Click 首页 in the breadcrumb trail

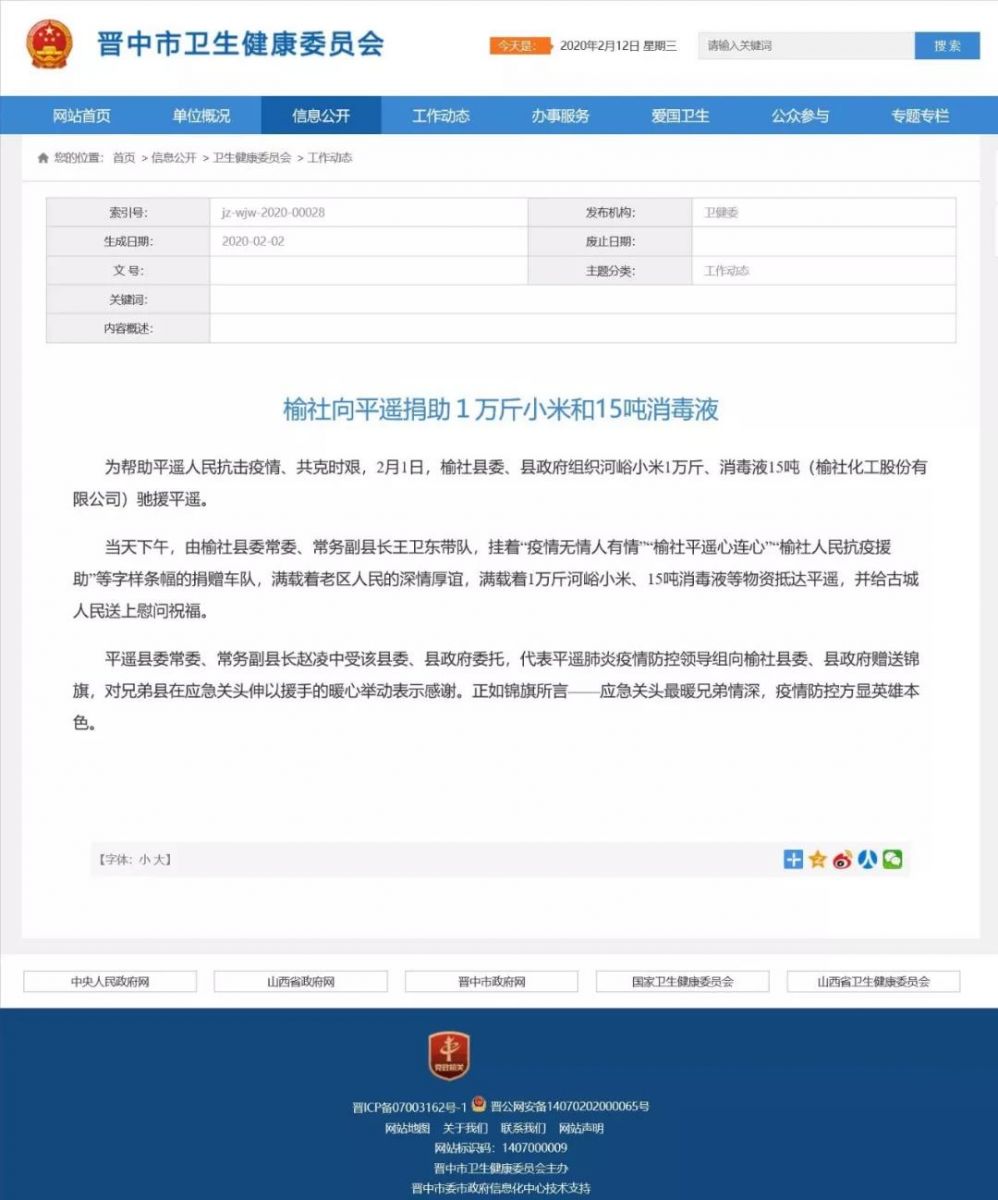pyautogui.click(x=124, y=158)
